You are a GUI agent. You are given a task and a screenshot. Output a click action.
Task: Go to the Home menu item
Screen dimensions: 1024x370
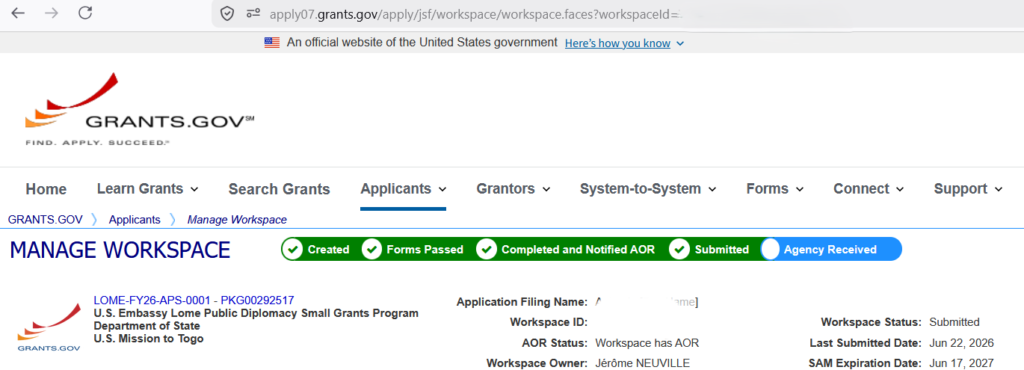46,189
